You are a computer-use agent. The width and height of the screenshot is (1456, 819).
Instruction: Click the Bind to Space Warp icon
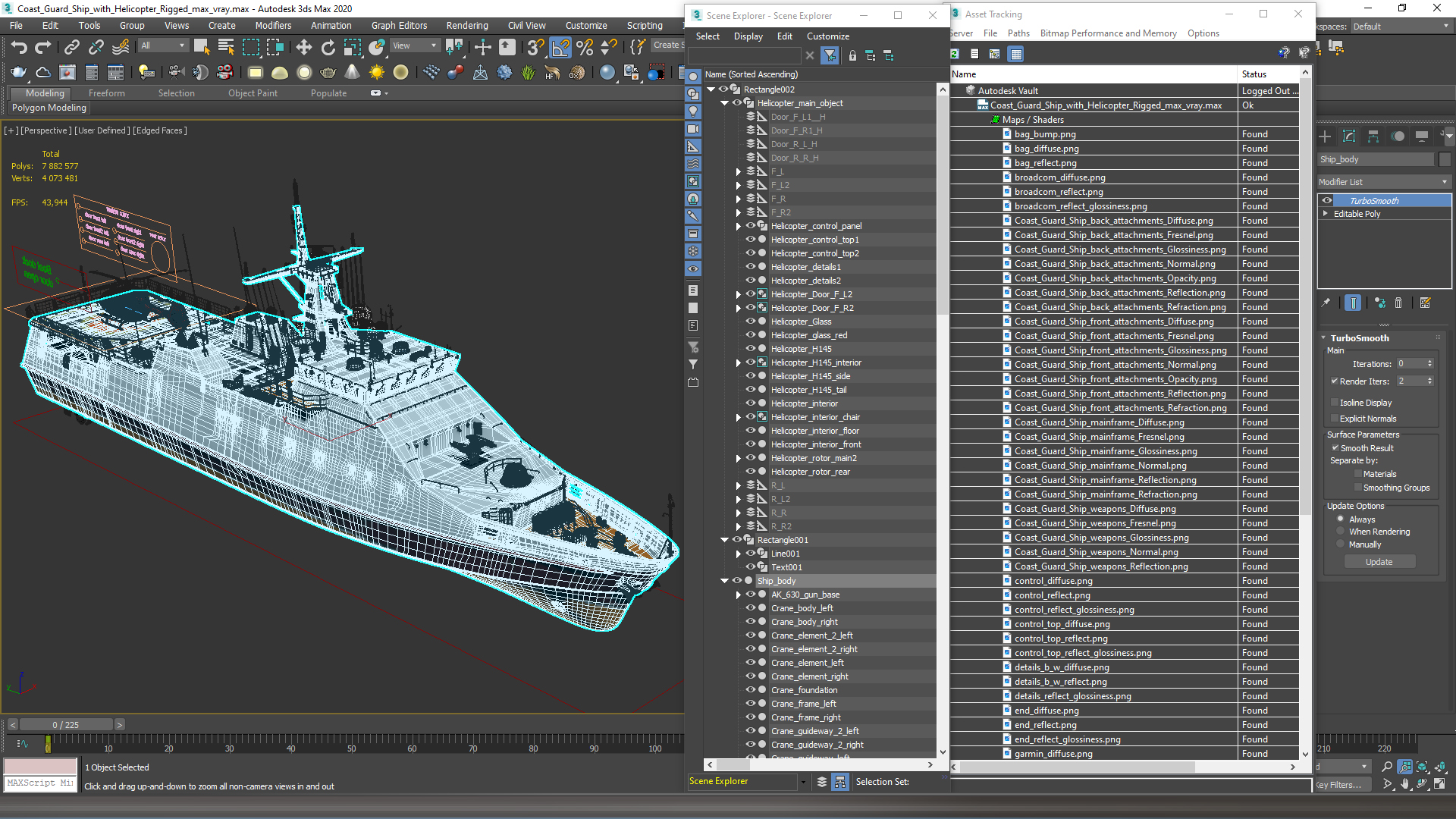(121, 47)
